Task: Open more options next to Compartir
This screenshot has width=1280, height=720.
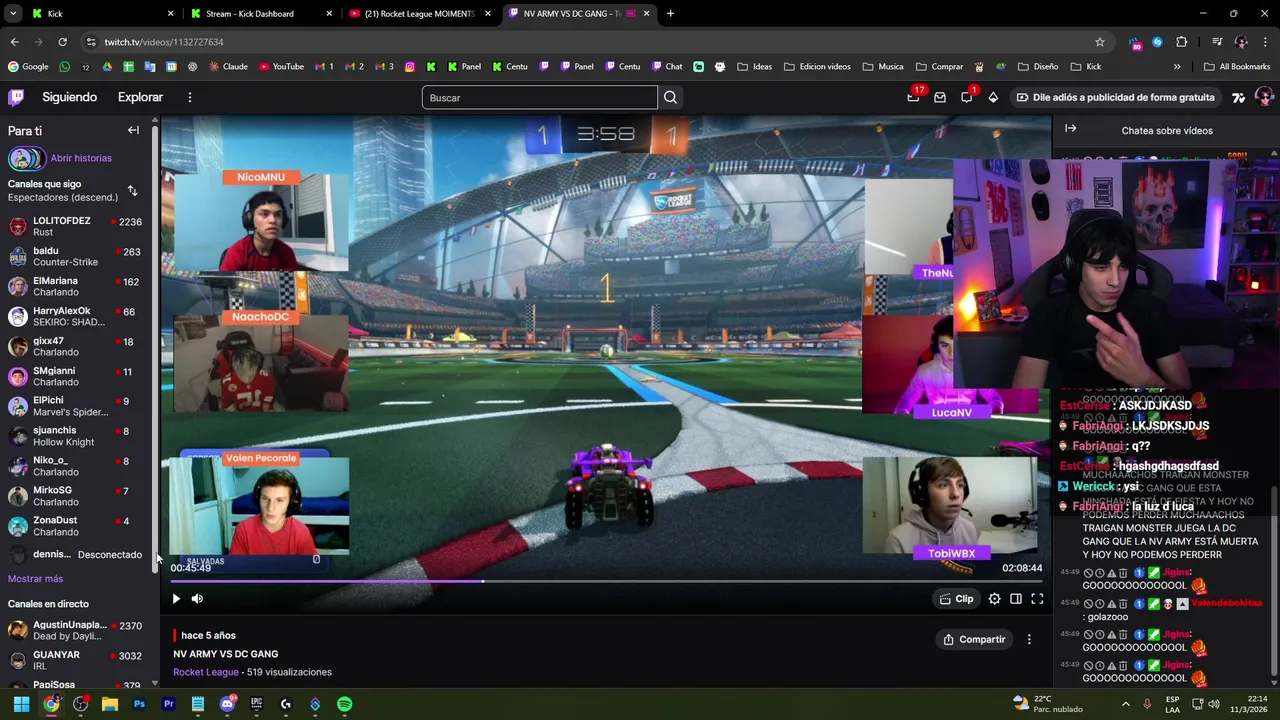Action: point(1029,639)
